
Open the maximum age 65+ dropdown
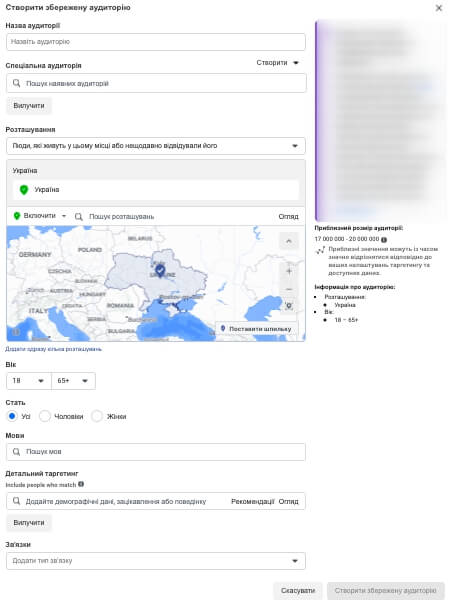point(73,381)
